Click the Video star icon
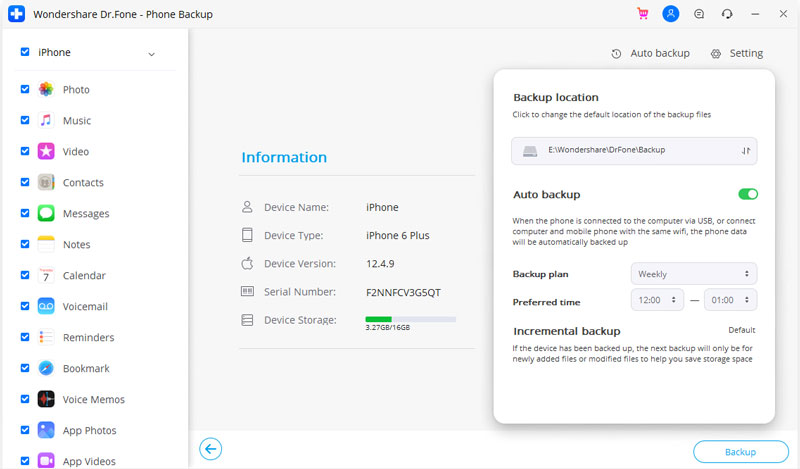Image resolution: width=800 pixels, height=469 pixels. pos(46,151)
